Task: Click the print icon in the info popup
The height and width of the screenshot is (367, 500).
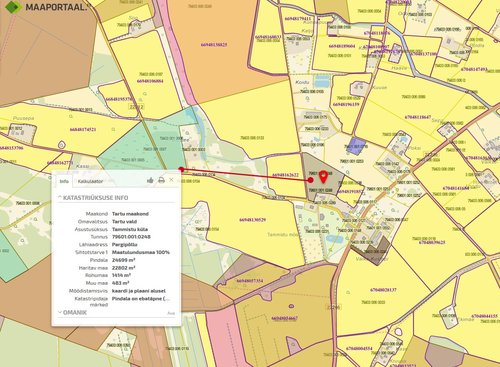Action: click(161, 180)
